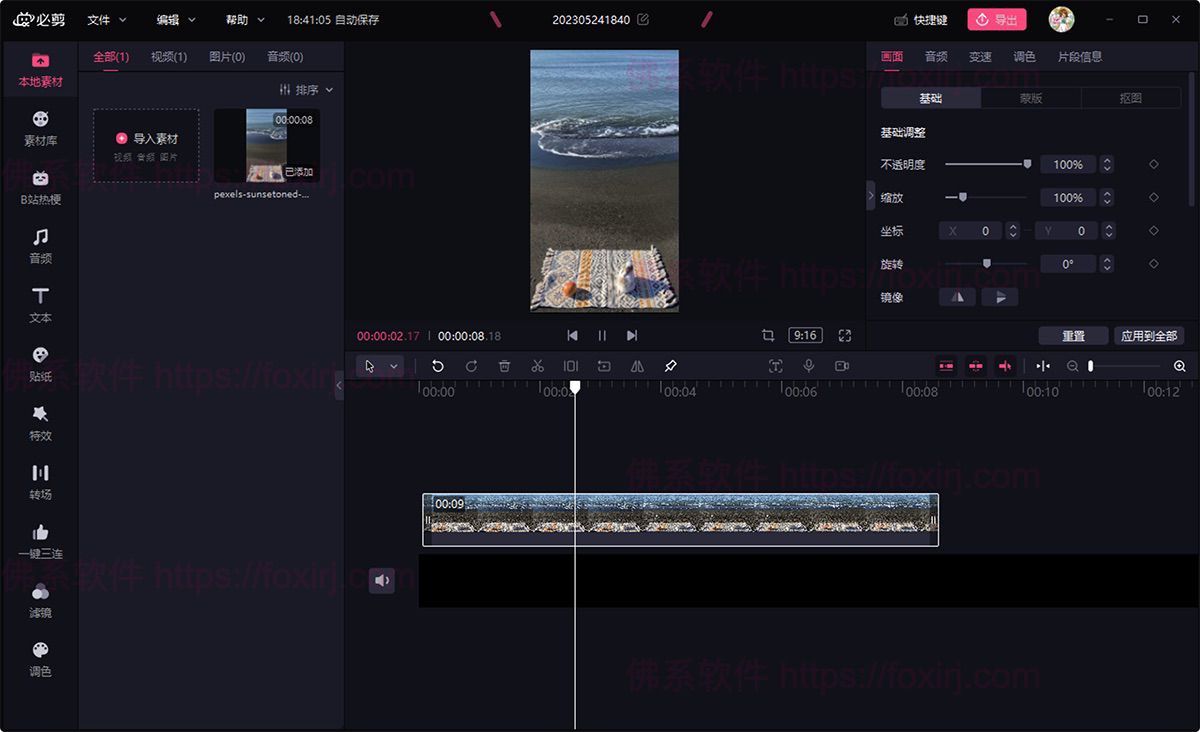Screen dimensions: 1200x732
Task: Toggle the magnetic snap timeline button
Action: pyautogui.click(x=946, y=366)
